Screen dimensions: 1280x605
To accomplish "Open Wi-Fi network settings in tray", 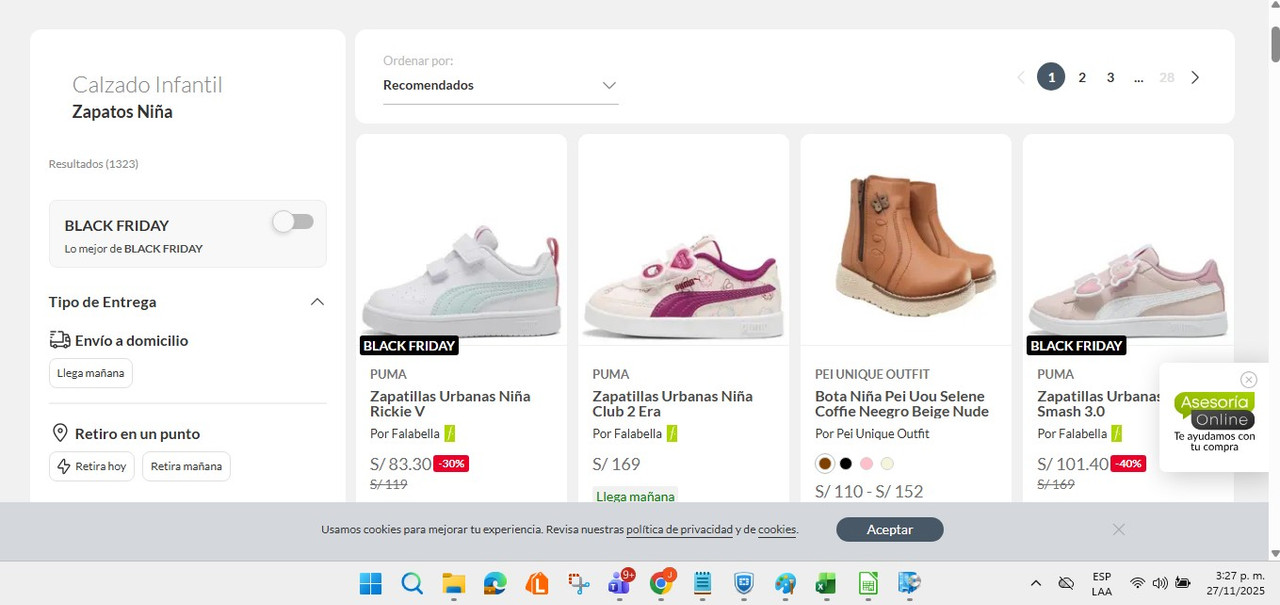I will [x=1137, y=583].
